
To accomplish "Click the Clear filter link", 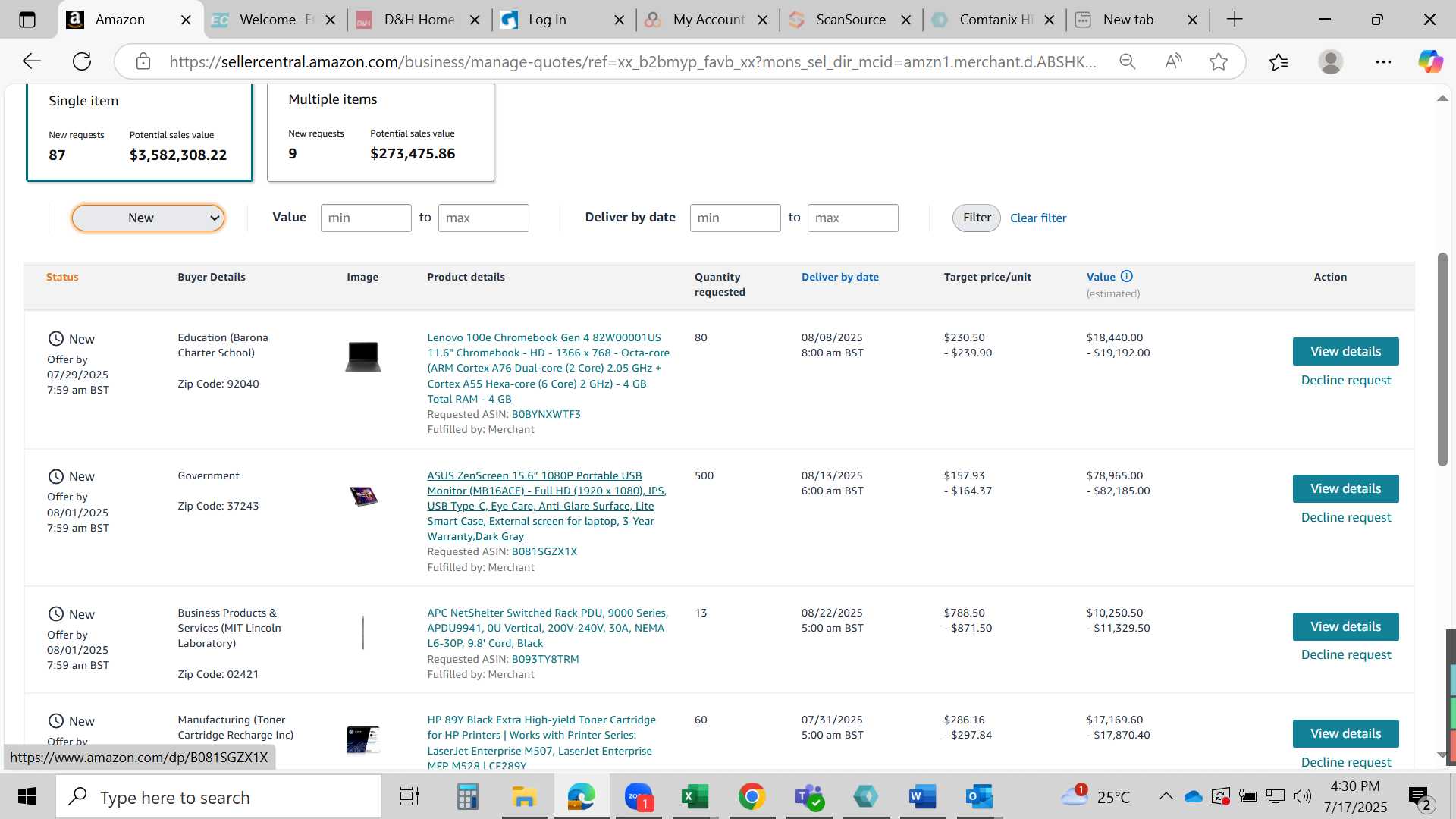I will click(x=1038, y=218).
